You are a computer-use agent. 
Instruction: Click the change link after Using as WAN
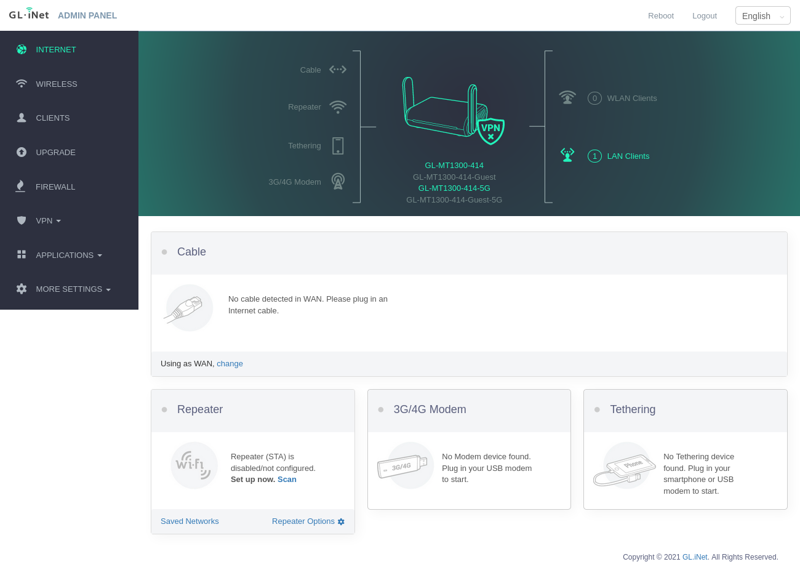point(230,363)
